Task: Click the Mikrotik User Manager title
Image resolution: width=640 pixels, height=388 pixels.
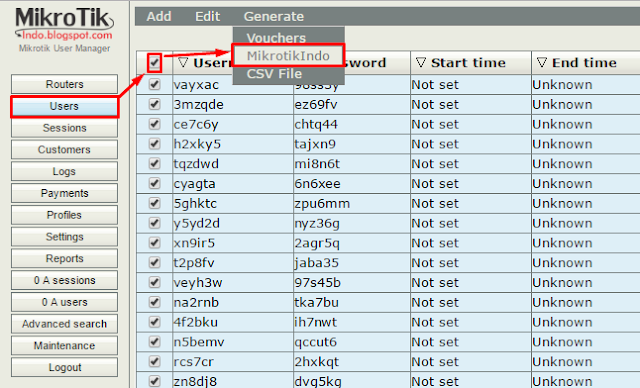Action: point(64,48)
